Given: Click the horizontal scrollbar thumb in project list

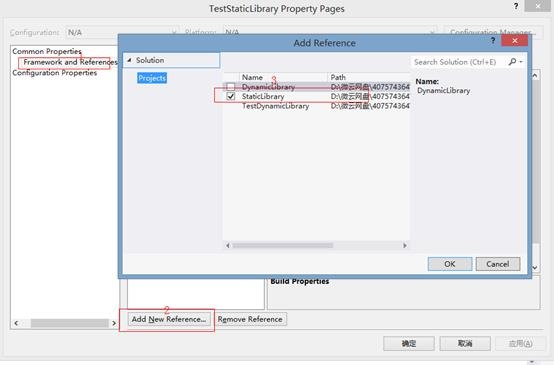Looking at the screenshot, I should pyautogui.click(x=282, y=245).
